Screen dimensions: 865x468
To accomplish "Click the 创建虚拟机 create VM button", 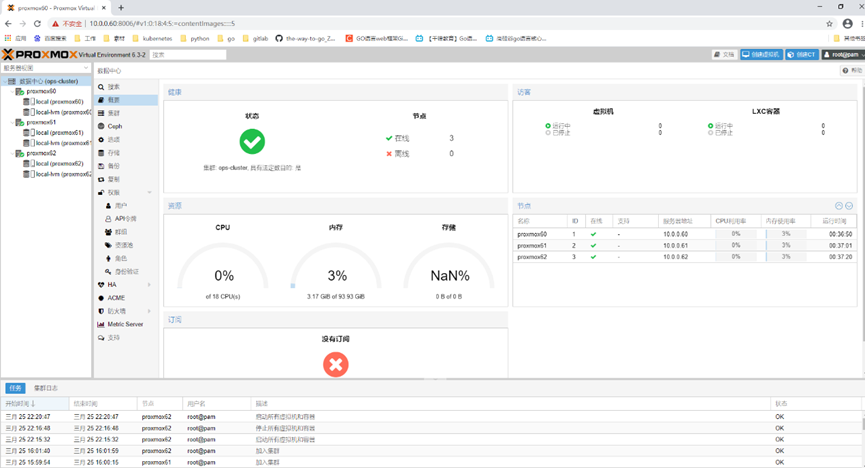I will click(x=761, y=55).
